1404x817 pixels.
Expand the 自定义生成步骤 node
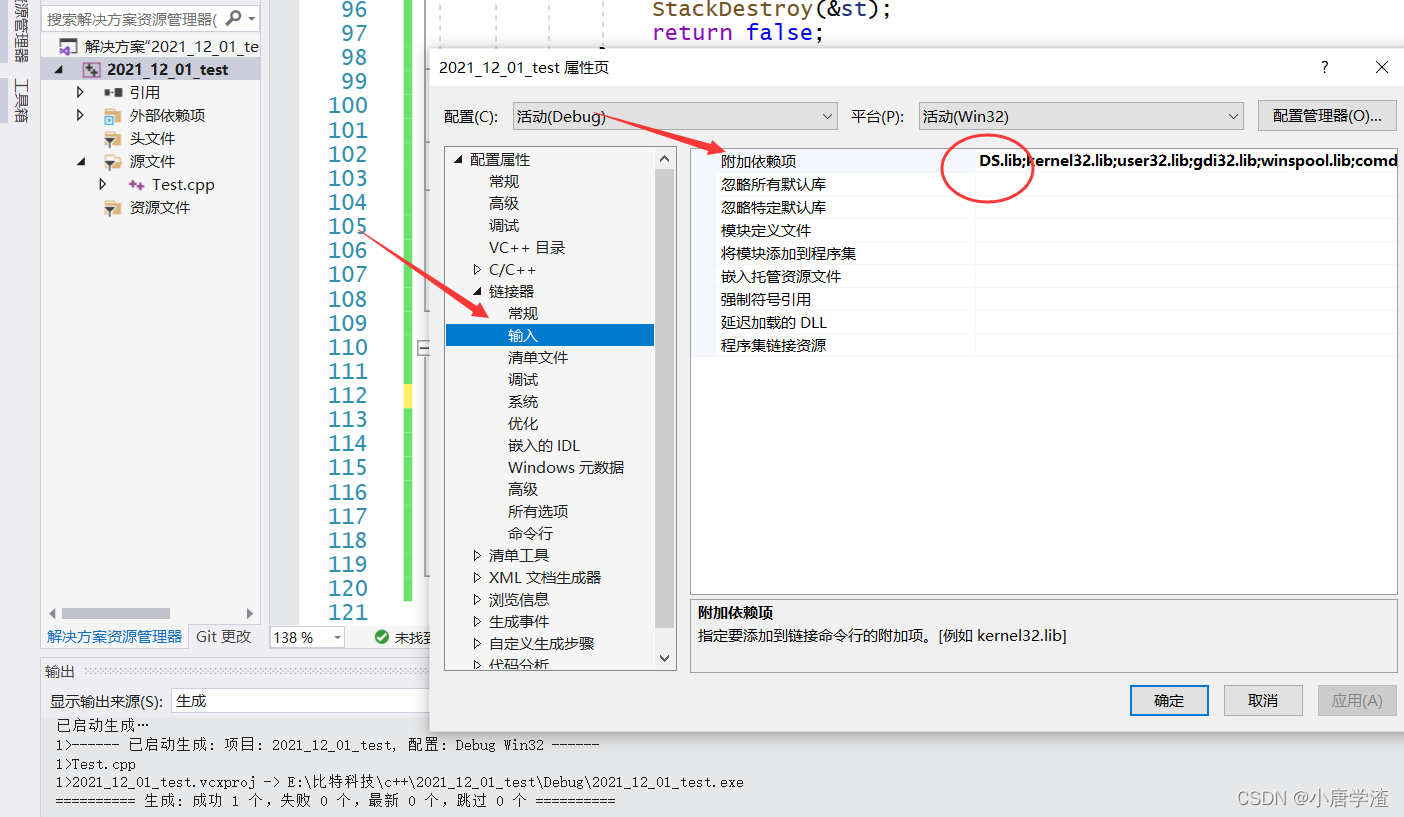[x=477, y=643]
